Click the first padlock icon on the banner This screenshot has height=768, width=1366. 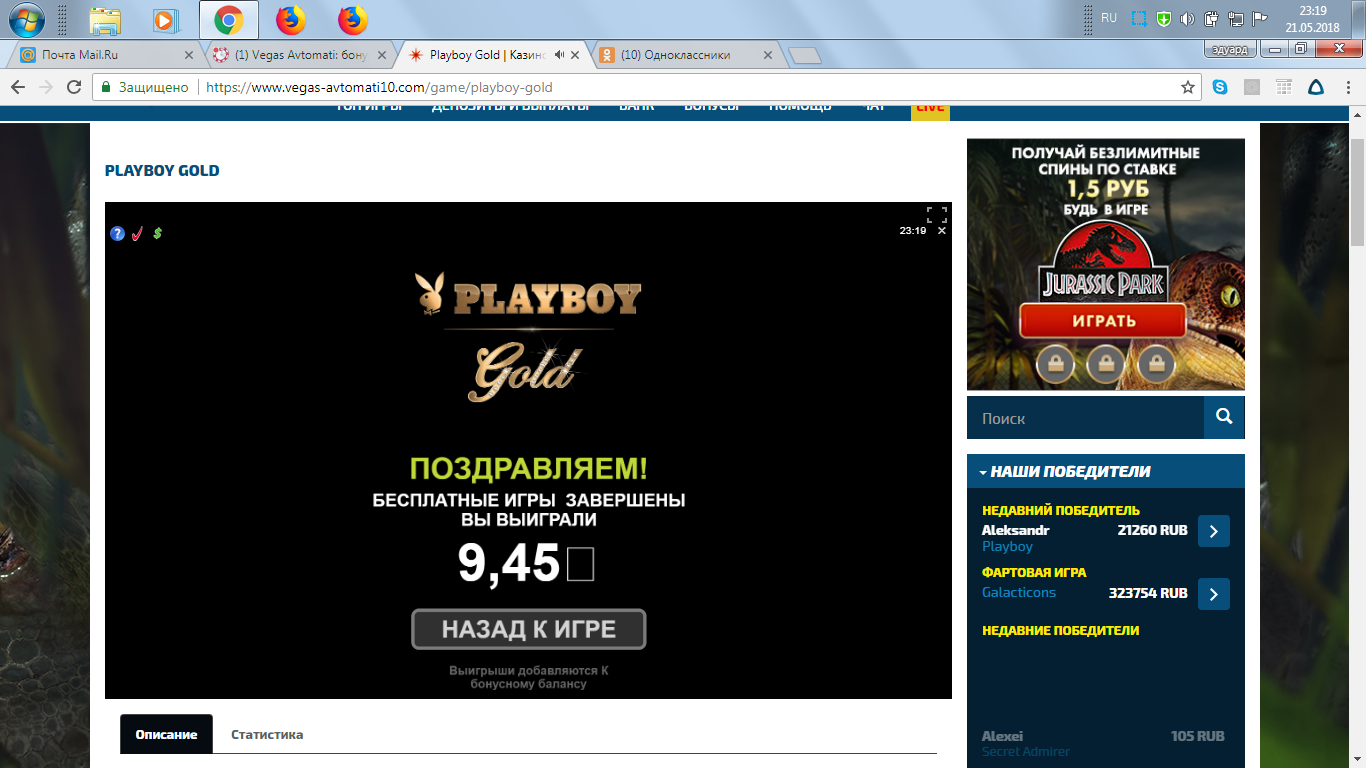click(x=1055, y=364)
